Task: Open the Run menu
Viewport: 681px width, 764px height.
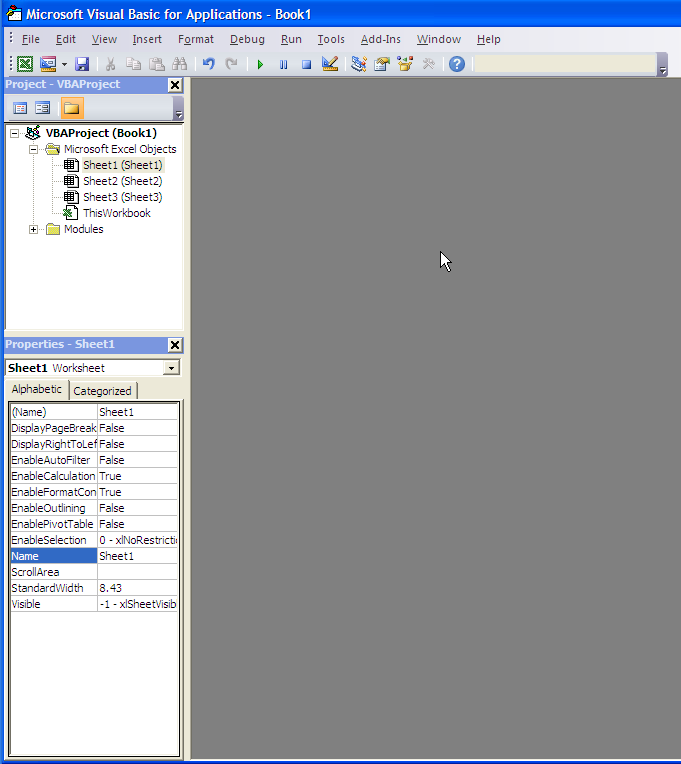Action: click(x=291, y=39)
